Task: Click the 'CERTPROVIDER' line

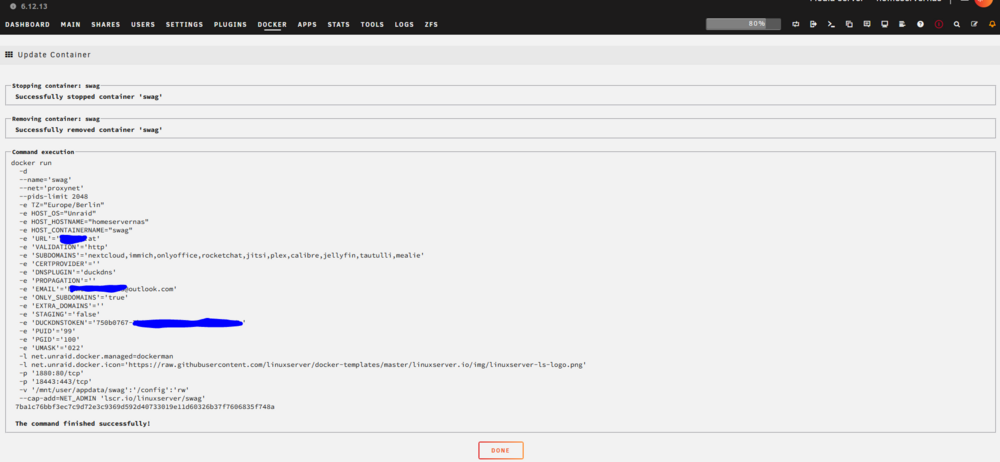Action: point(60,264)
